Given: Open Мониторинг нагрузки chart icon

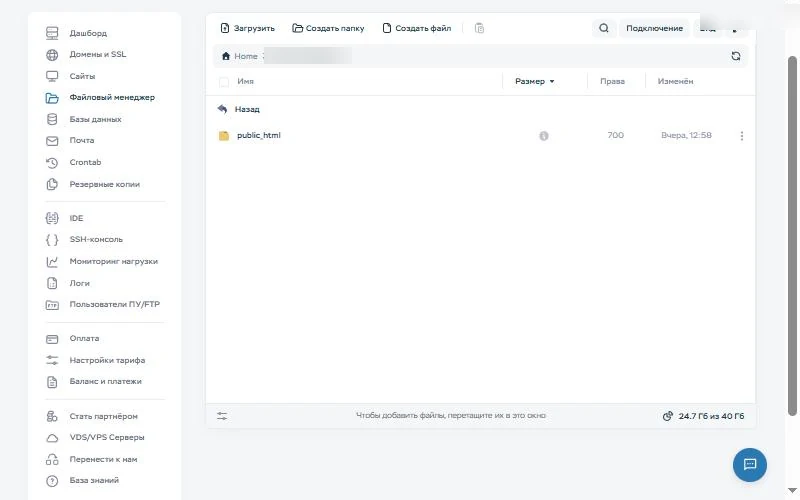Looking at the screenshot, I should point(52,262).
